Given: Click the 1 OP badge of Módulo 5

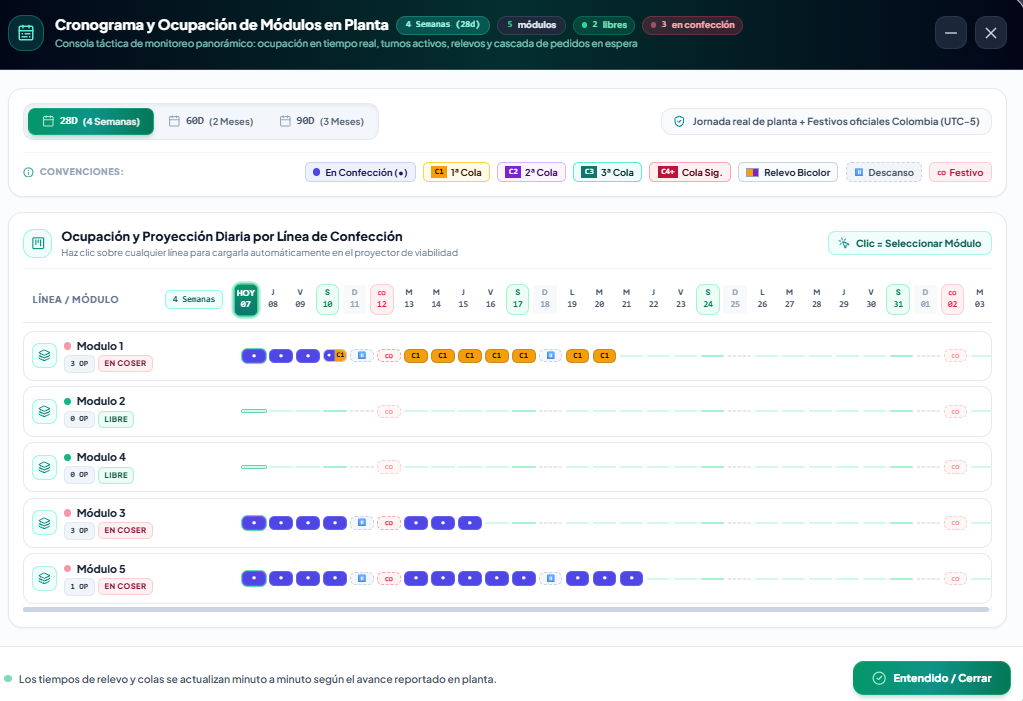Looking at the screenshot, I should pos(79,586).
